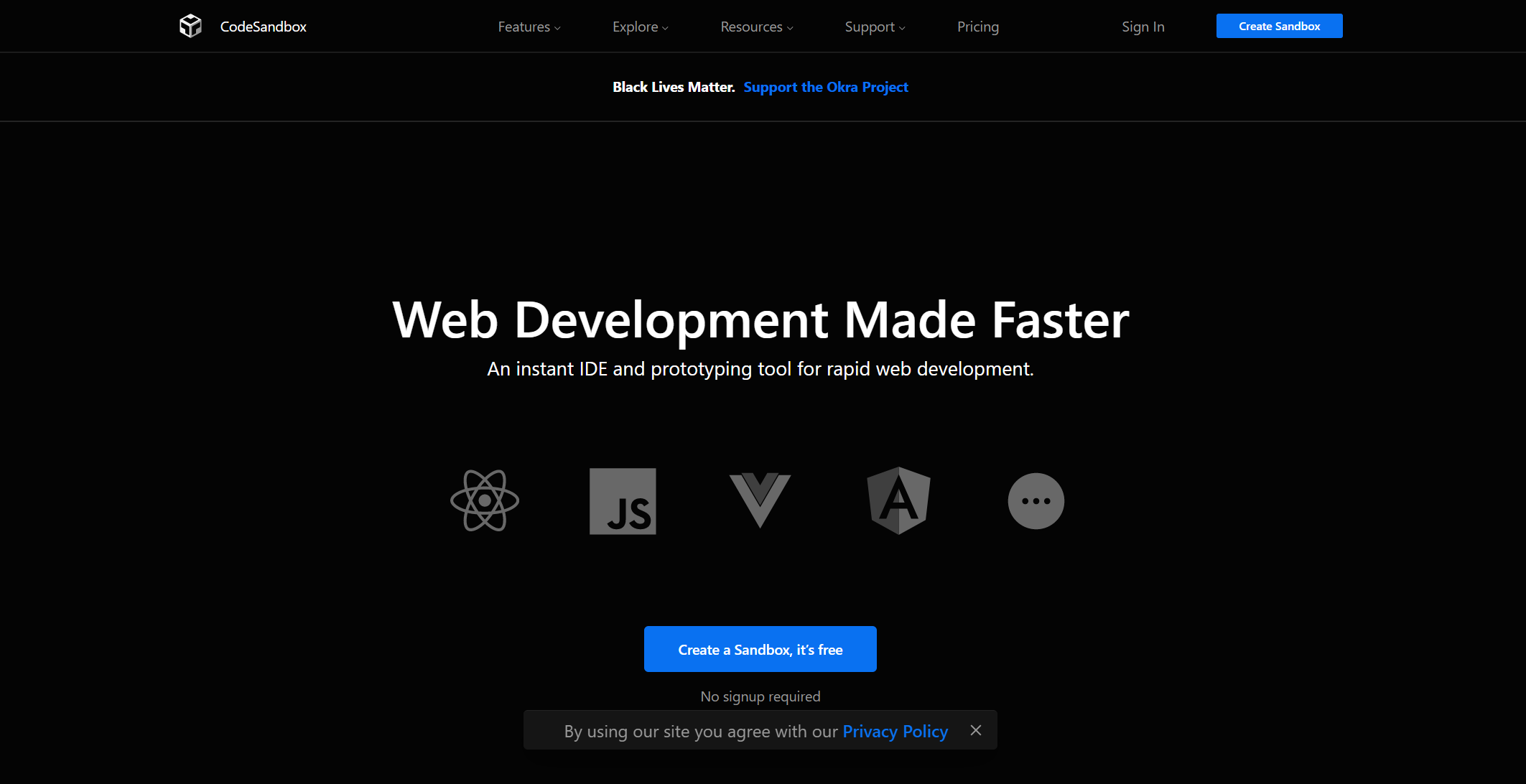Select the JavaScript JS icon
This screenshot has height=784, width=1526.
pos(623,501)
